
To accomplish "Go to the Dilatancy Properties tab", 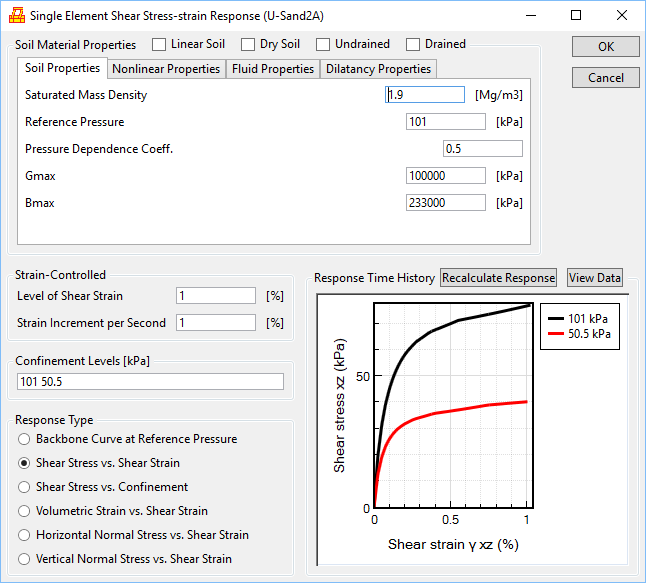I will click(378, 69).
